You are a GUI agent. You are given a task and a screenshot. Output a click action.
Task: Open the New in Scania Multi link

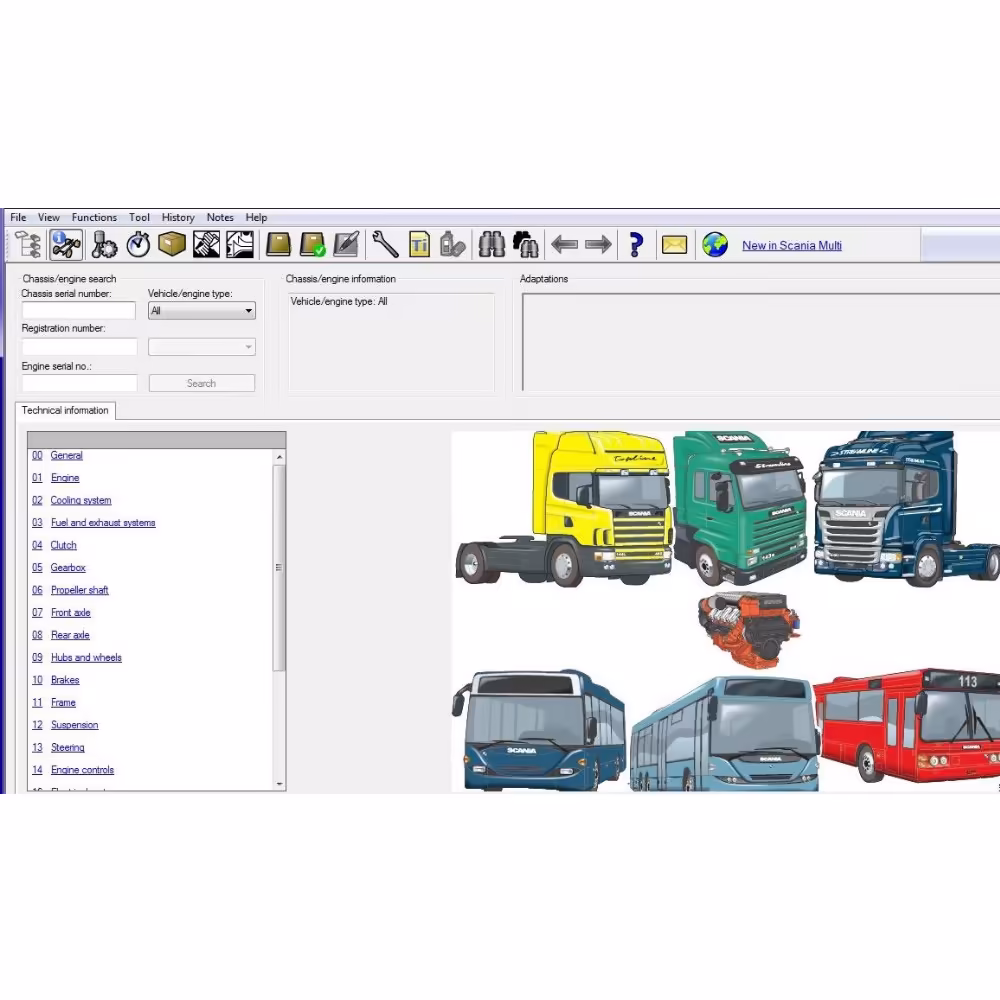tap(791, 246)
